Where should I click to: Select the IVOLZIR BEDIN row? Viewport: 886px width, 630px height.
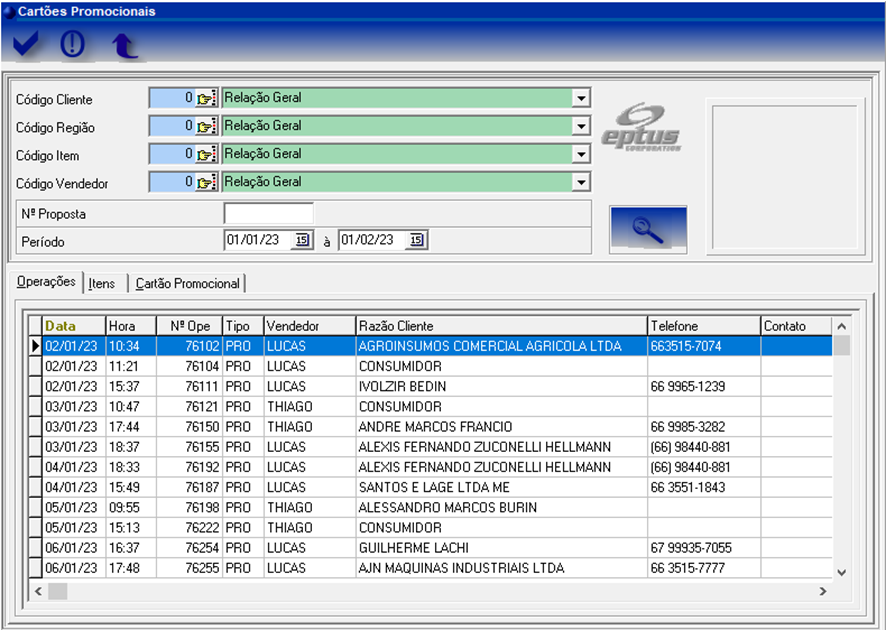(x=402, y=387)
